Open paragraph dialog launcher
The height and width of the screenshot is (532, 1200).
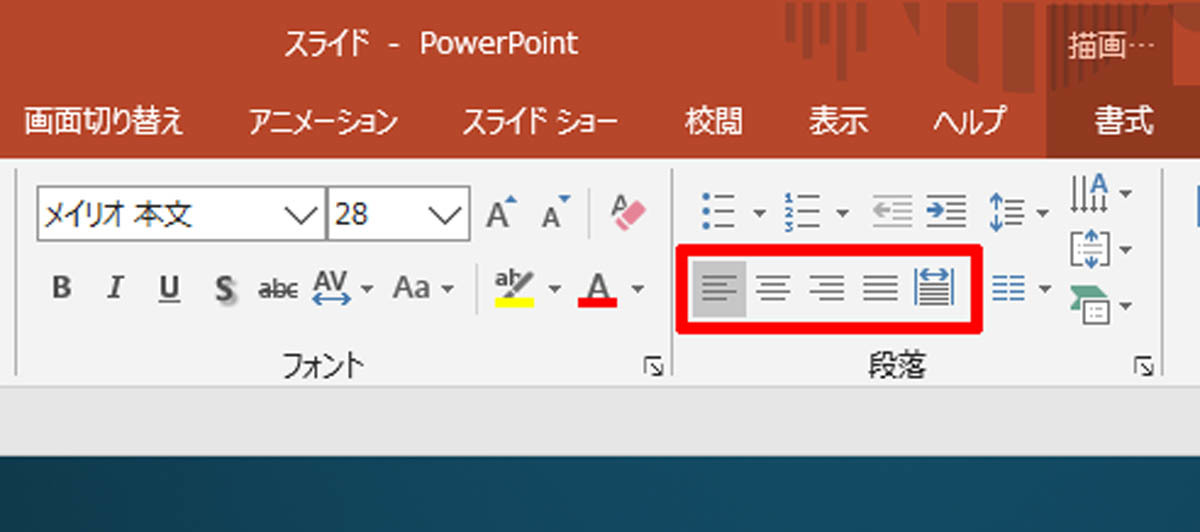click(x=1143, y=369)
